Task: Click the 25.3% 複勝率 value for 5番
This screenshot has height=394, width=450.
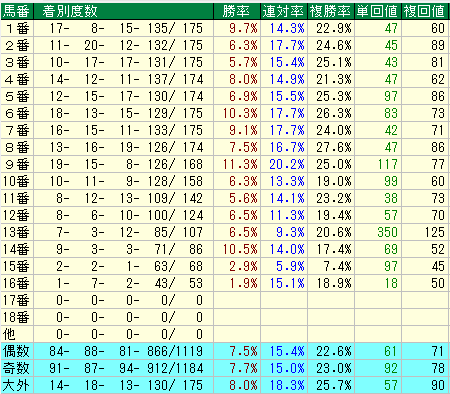Action: [334, 97]
